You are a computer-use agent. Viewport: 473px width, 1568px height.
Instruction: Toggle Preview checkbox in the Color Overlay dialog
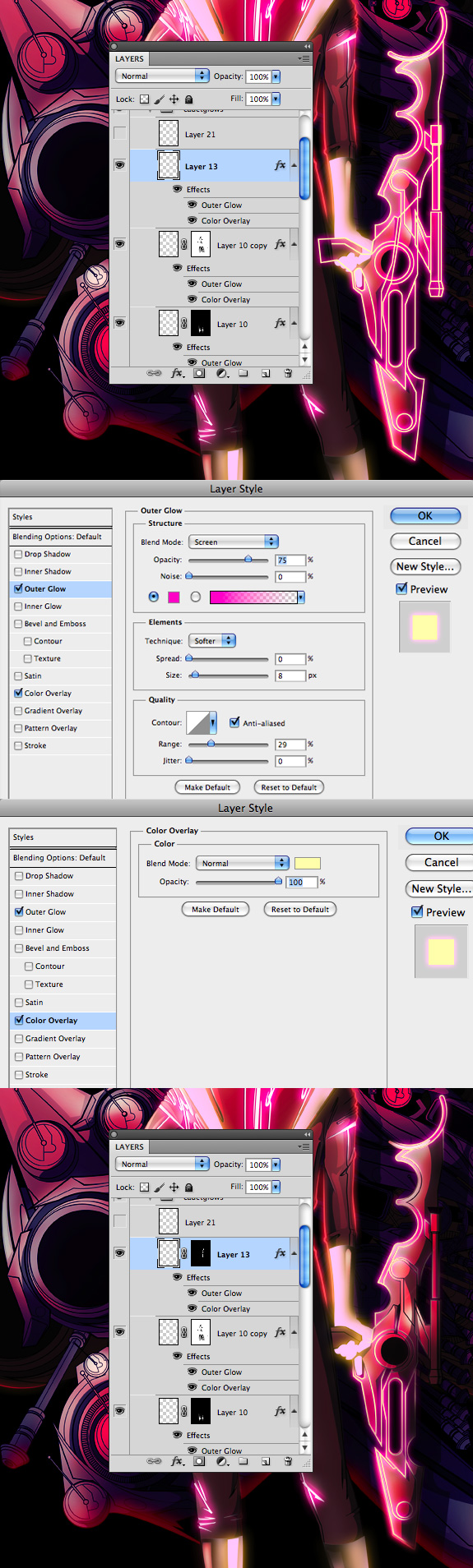417,911
